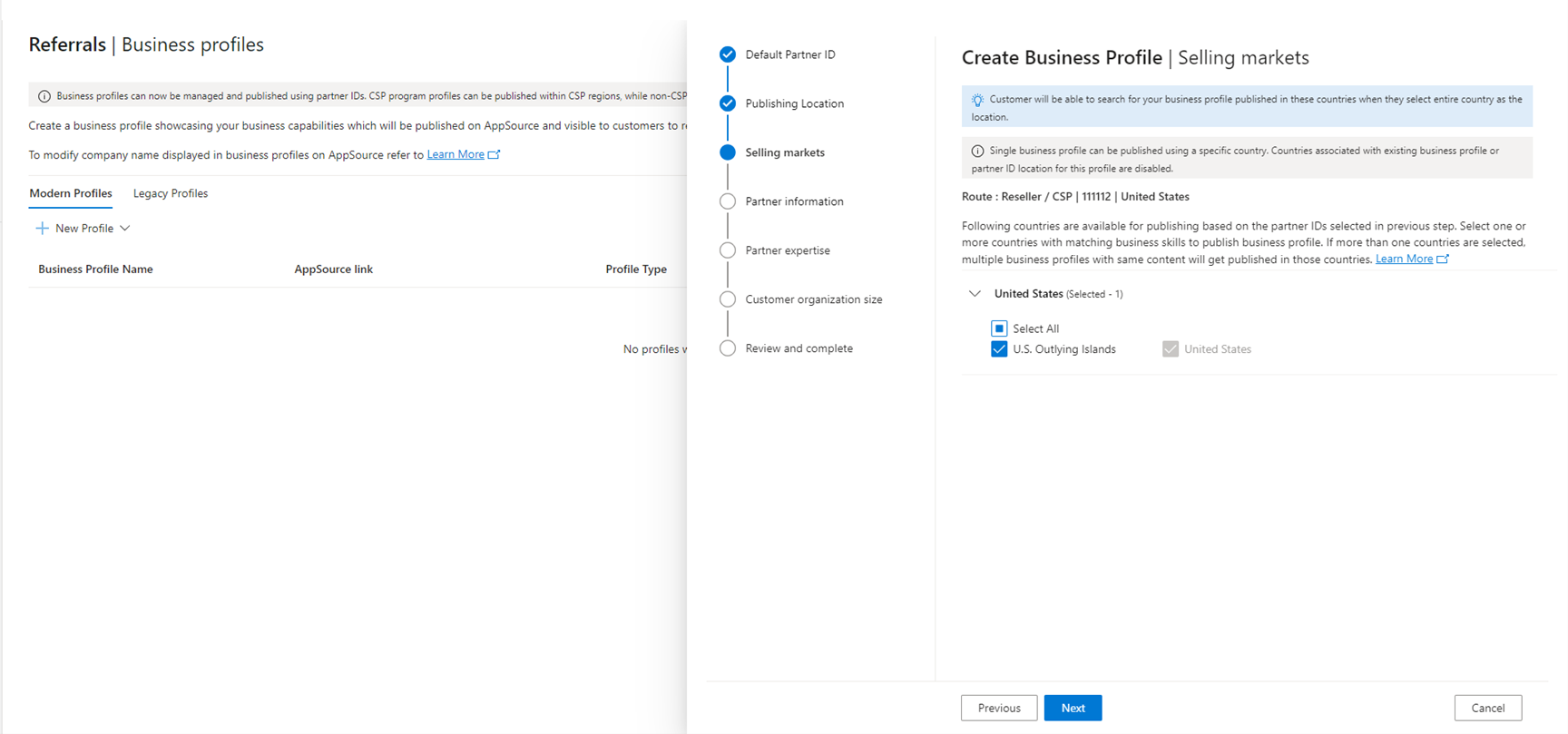
Task: Click the Select All label text
Action: 1035,328
